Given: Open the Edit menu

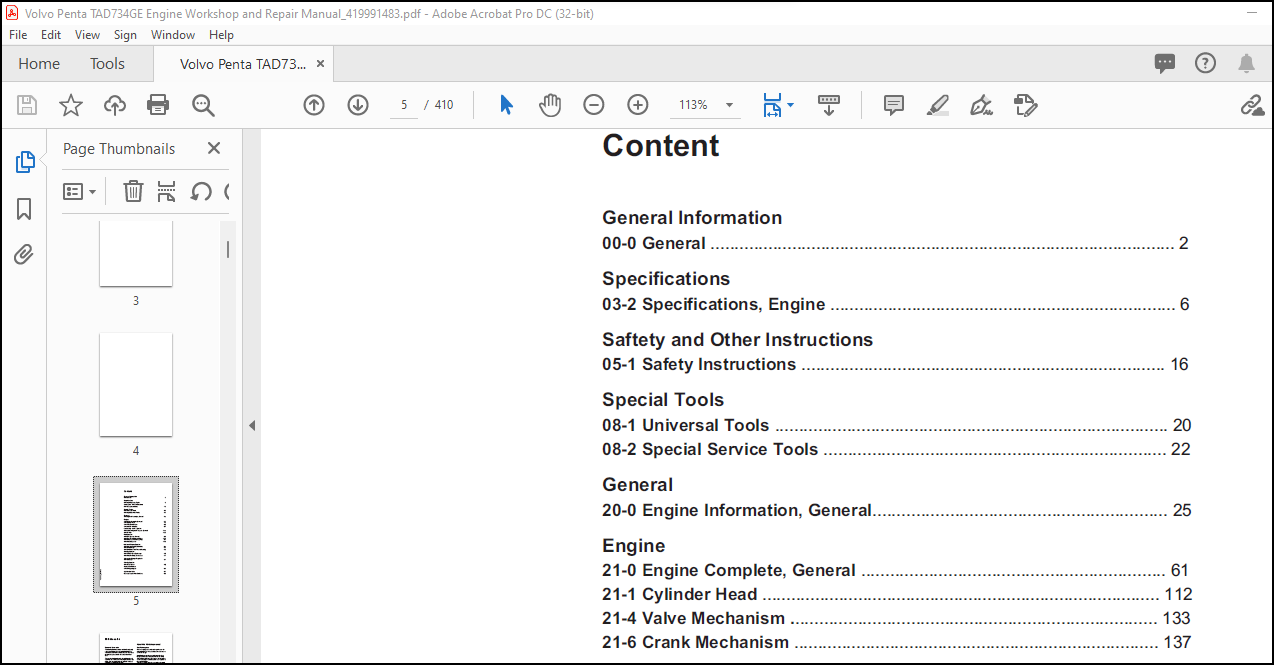Looking at the screenshot, I should tap(51, 34).
